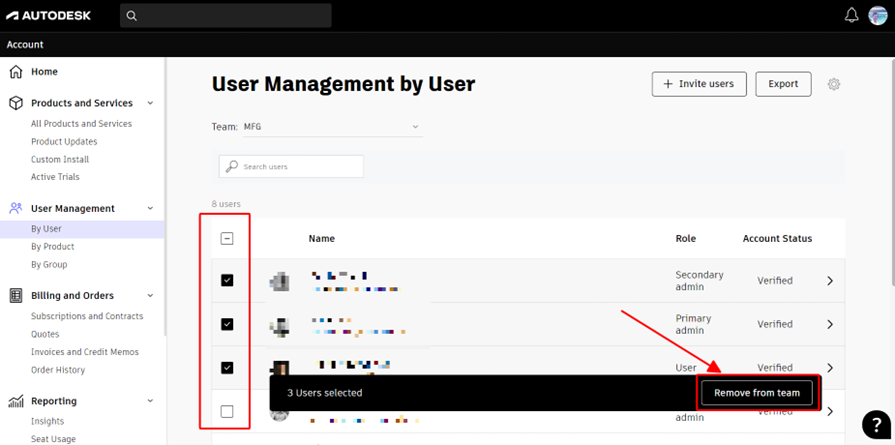Uncheck the Primary admin user's checkbox

(227, 324)
